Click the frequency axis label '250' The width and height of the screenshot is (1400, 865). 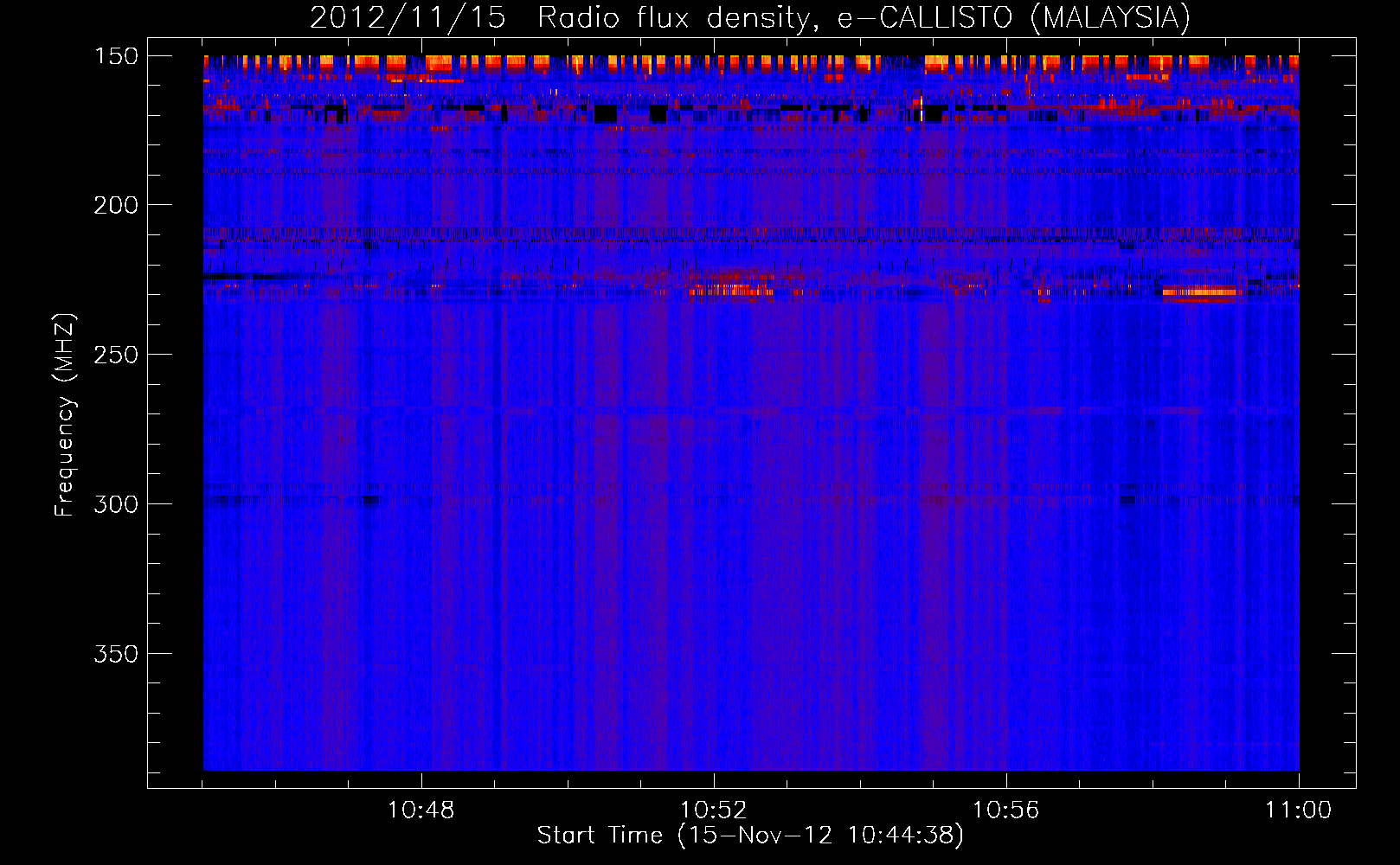[116, 355]
